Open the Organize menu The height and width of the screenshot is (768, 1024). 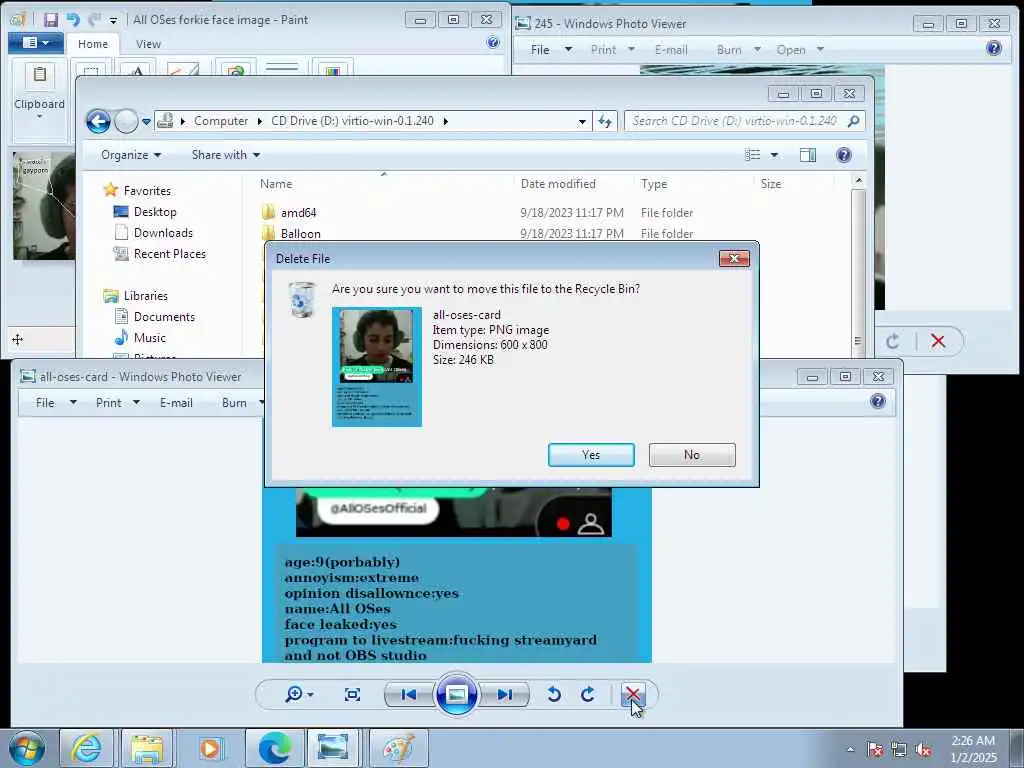(131, 155)
